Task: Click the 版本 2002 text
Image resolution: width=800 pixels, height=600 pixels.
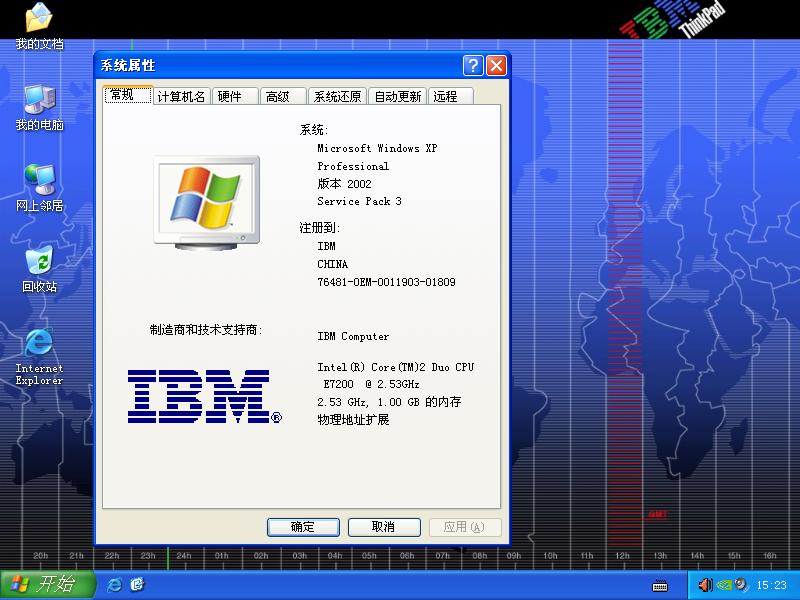Action: [344, 184]
